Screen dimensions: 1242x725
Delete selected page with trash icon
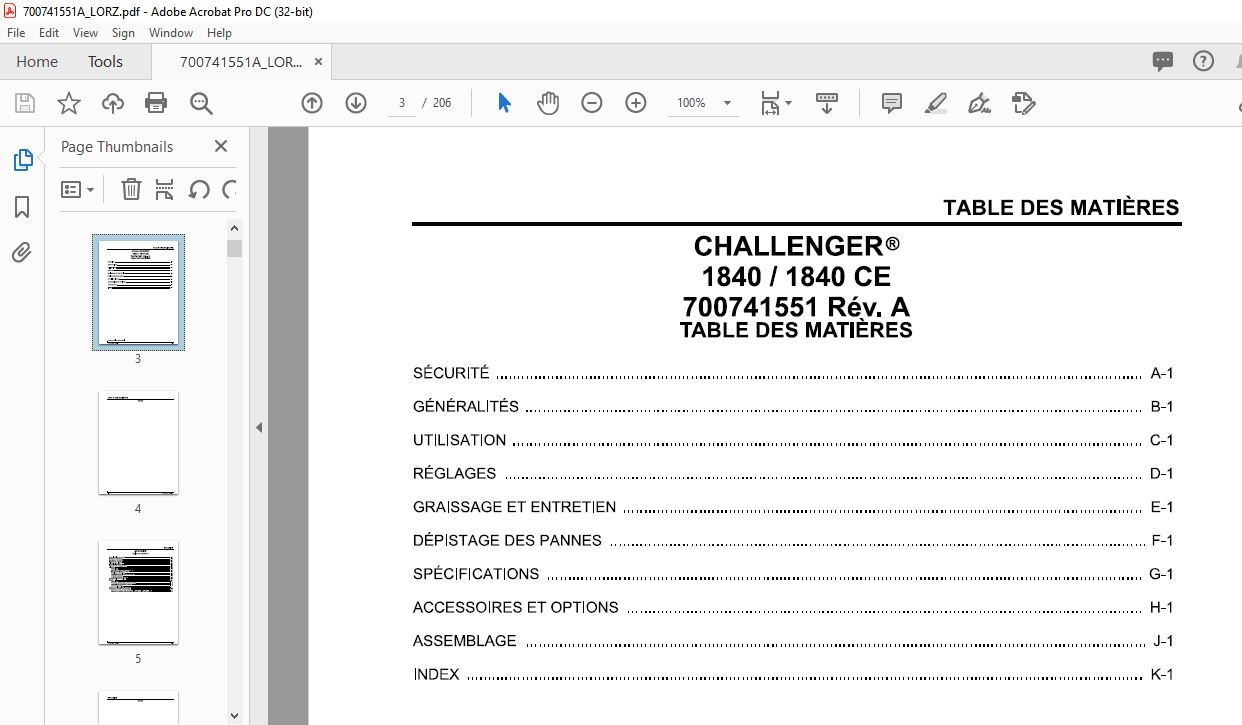[131, 189]
